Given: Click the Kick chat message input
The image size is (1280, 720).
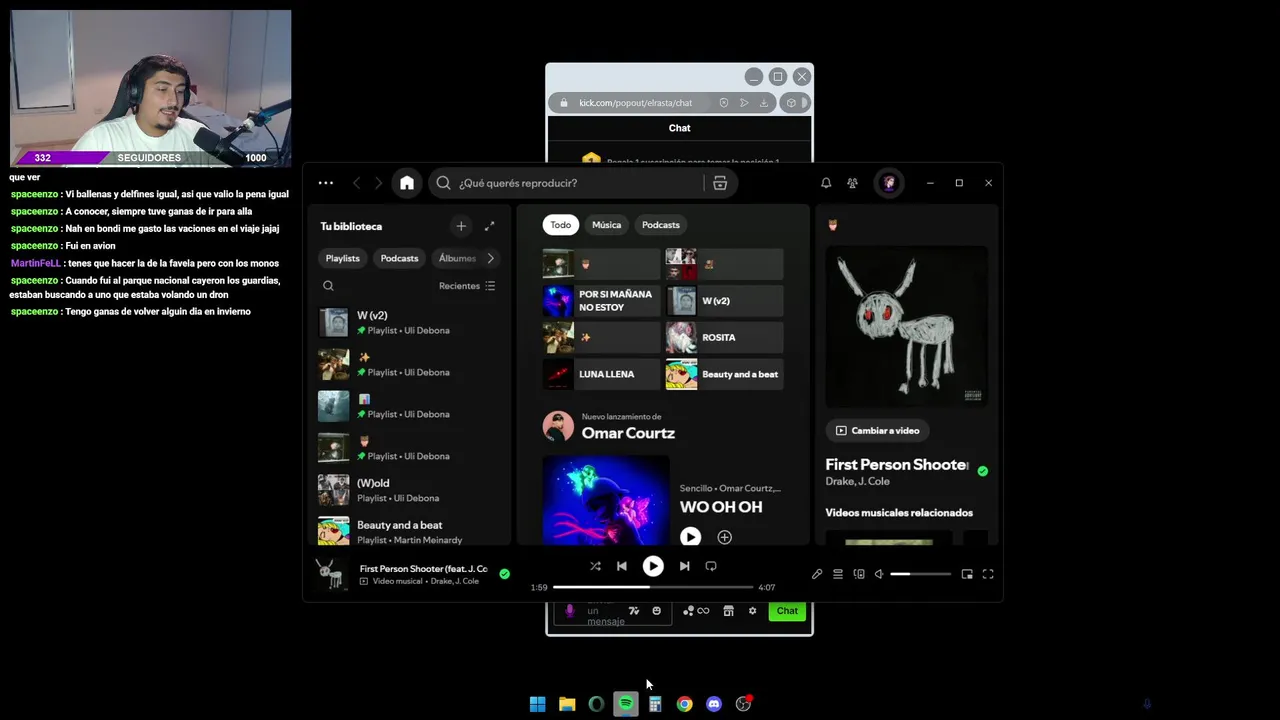Looking at the screenshot, I should (x=612, y=611).
